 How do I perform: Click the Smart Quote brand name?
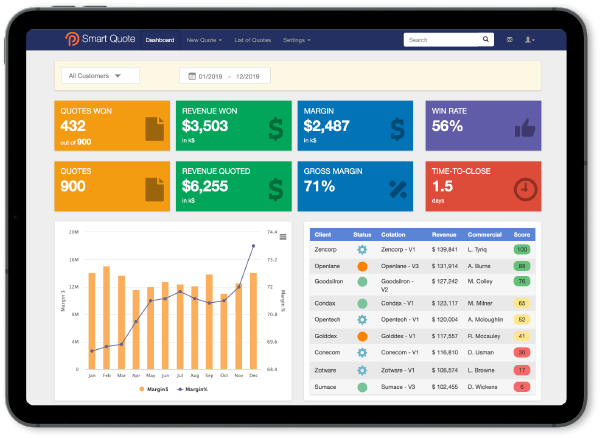tap(108, 39)
